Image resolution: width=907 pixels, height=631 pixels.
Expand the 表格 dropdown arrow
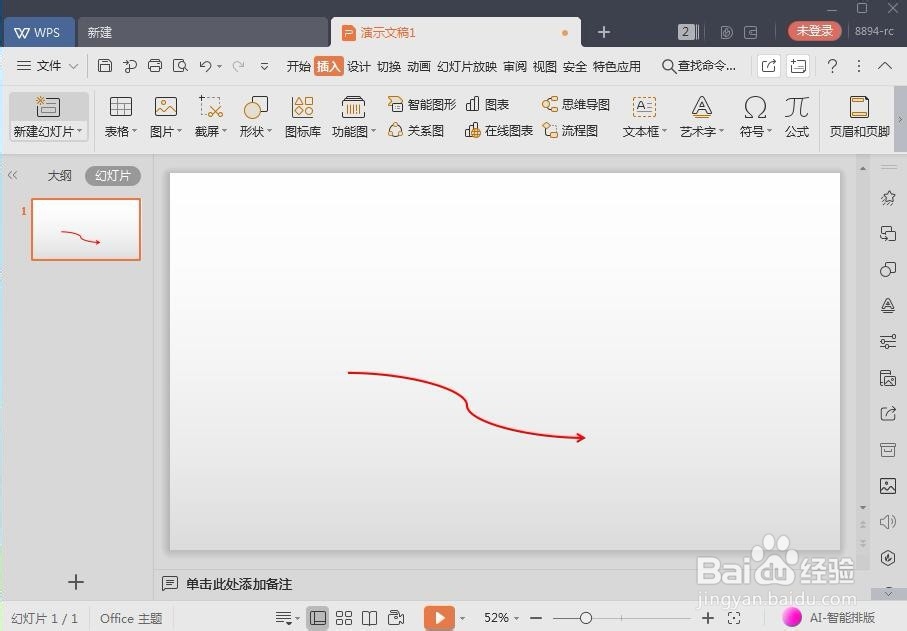pyautogui.click(x=134, y=131)
